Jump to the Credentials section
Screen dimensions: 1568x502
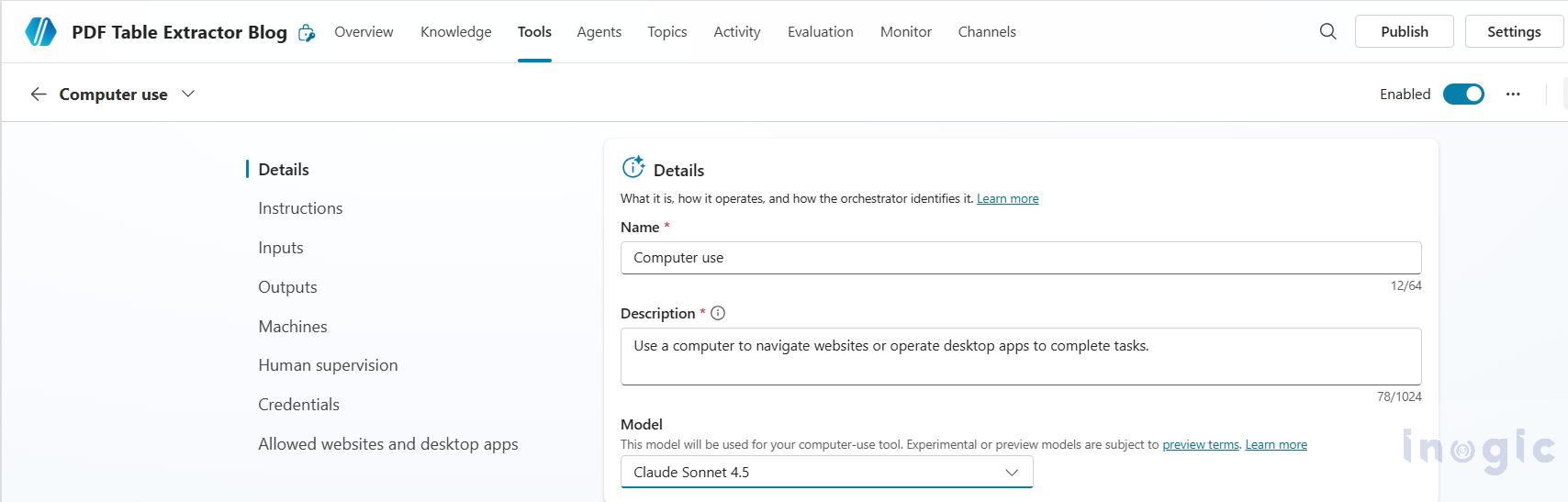298,405
